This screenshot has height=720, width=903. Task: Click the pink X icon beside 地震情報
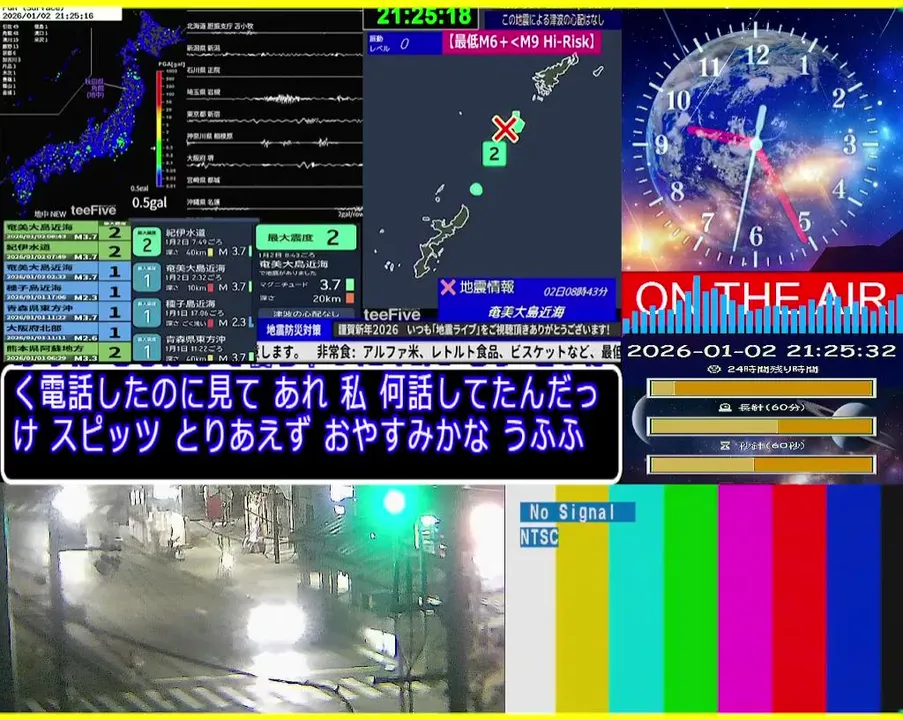click(447, 287)
